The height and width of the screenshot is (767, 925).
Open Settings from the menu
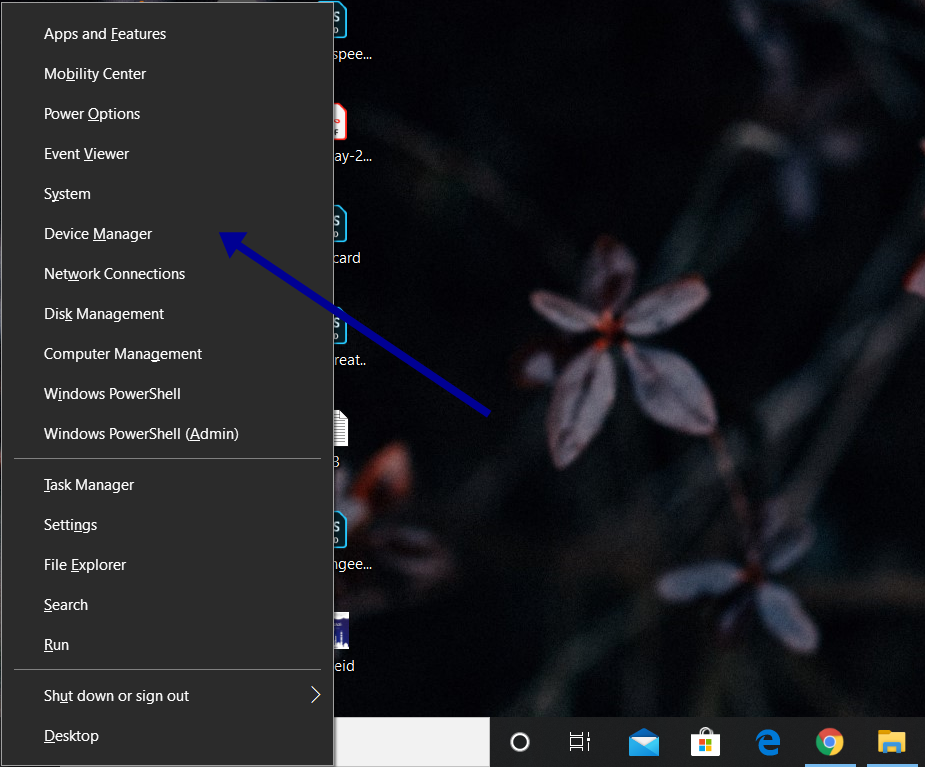[x=70, y=524]
